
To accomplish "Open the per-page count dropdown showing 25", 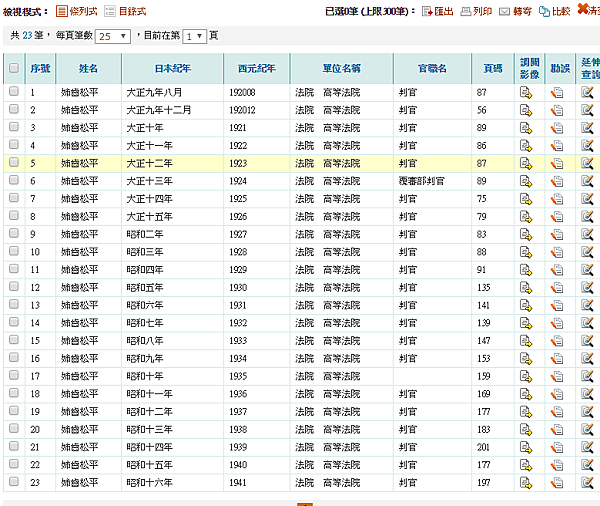I will point(112,36).
